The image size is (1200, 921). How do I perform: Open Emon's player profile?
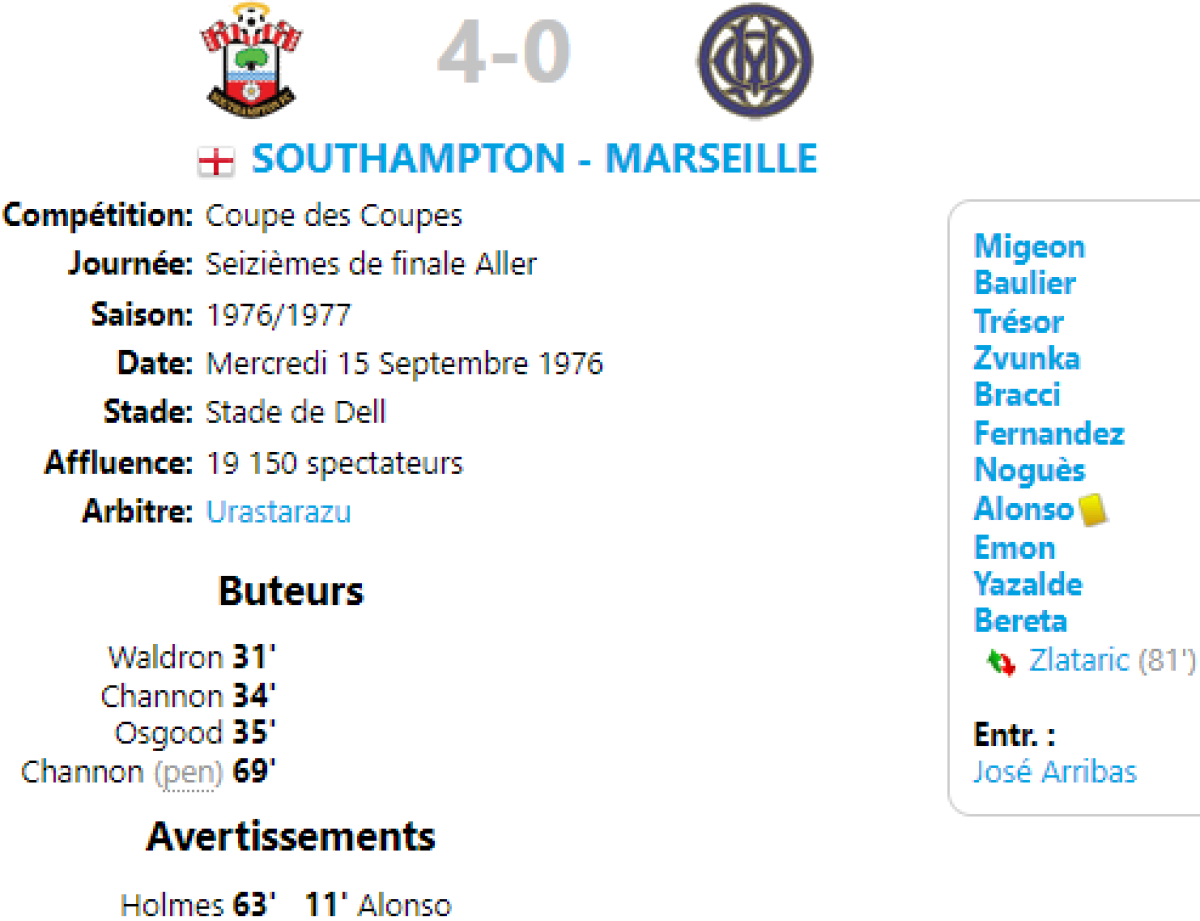tap(1014, 547)
